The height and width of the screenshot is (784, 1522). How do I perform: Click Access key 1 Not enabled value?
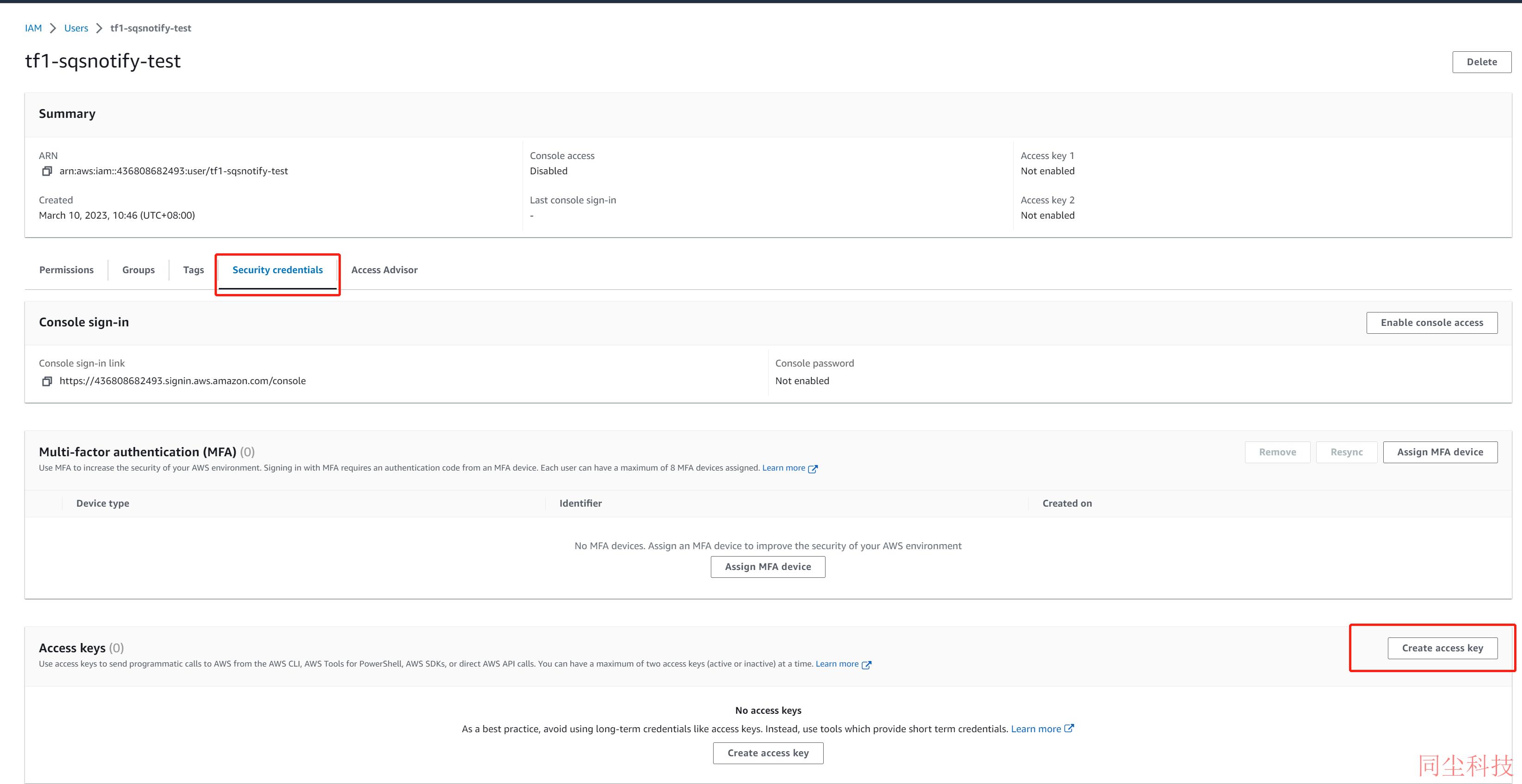(1048, 171)
